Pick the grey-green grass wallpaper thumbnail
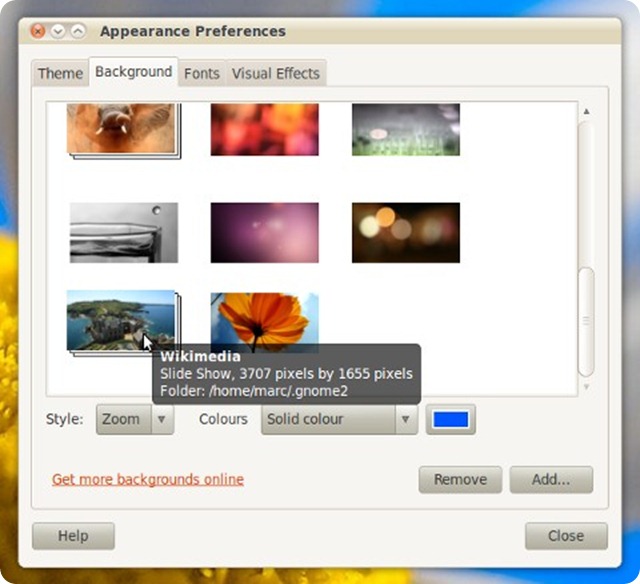 pyautogui.click(x=406, y=129)
